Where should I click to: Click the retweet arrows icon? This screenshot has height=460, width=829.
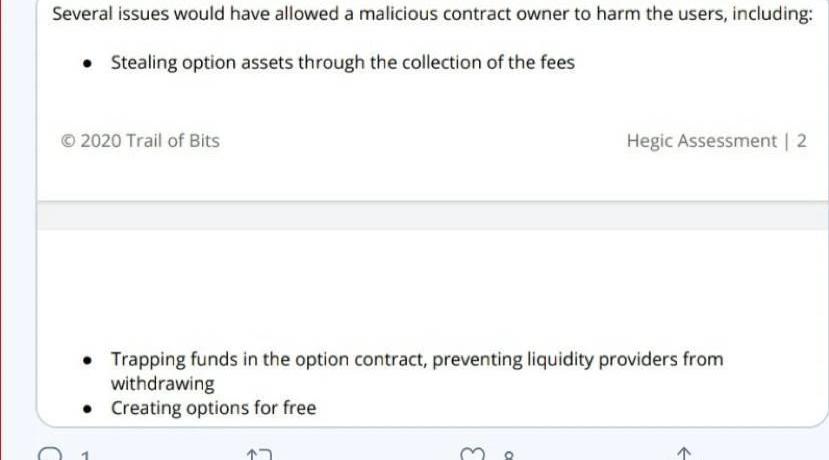tap(260, 454)
